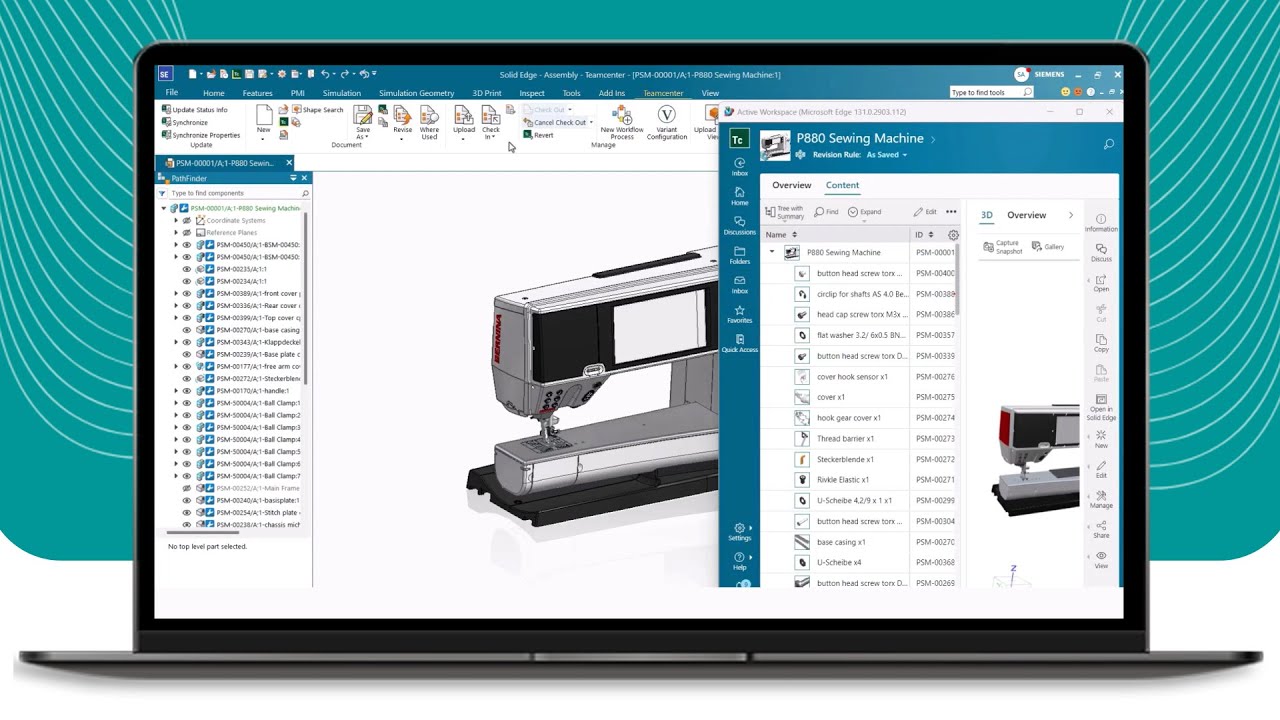Image resolution: width=1280 pixels, height=720 pixels.
Task: Switch to the Overview tab beside Content
Action: coord(791,185)
